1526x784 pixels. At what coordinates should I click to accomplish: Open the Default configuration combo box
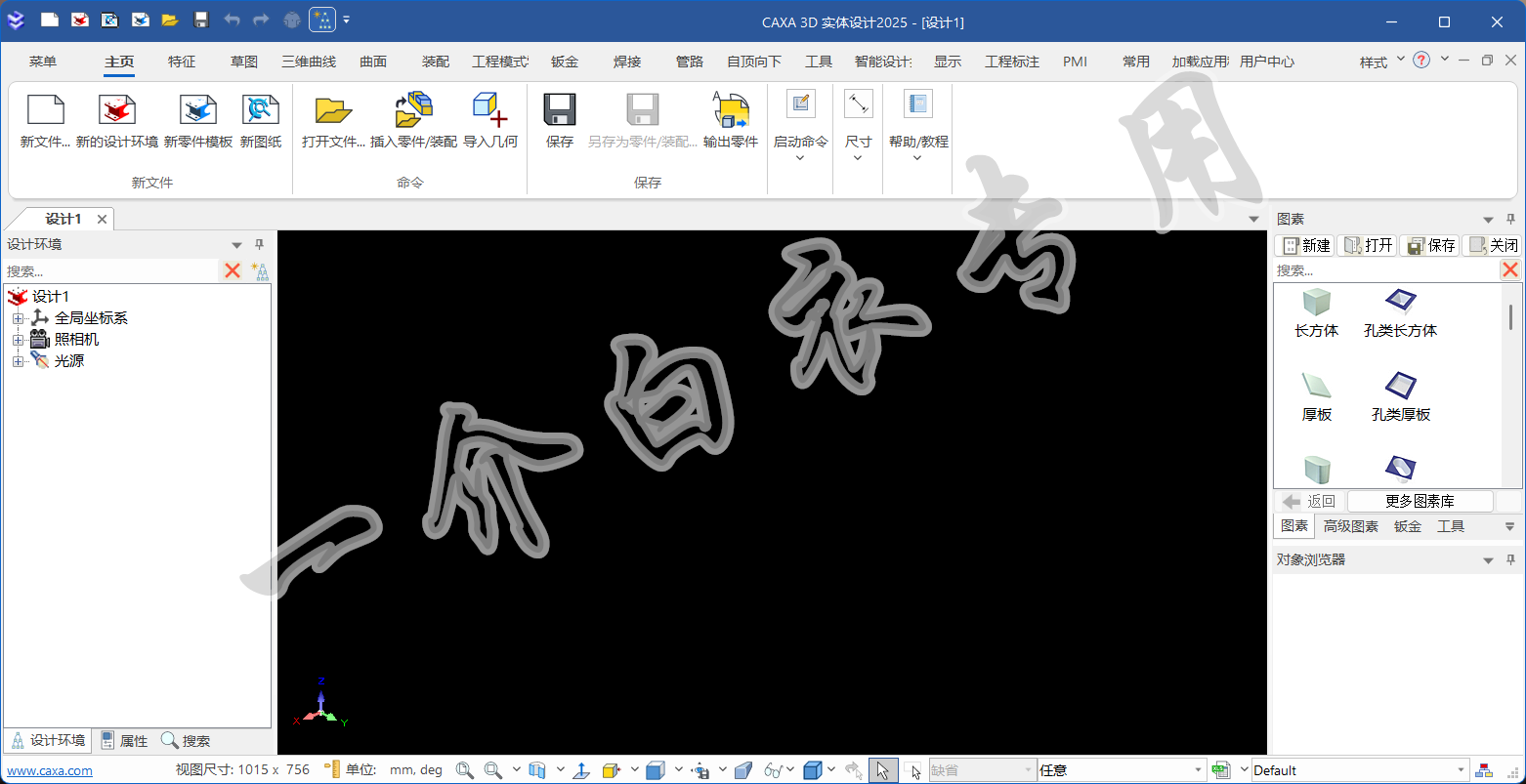coord(1360,770)
